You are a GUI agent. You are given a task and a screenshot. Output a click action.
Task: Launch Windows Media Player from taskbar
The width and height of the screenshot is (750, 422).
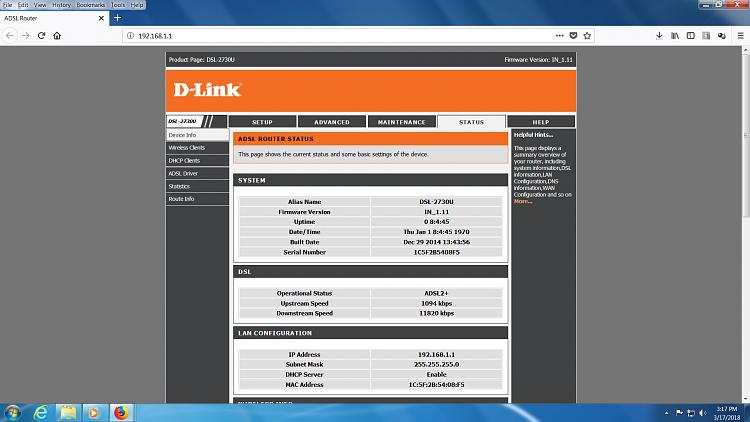tap(93, 412)
